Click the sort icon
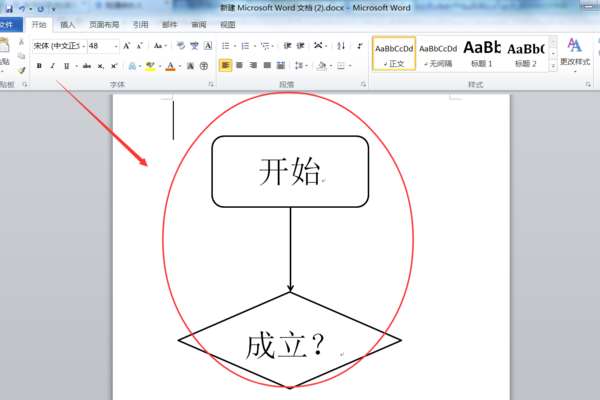 point(341,46)
